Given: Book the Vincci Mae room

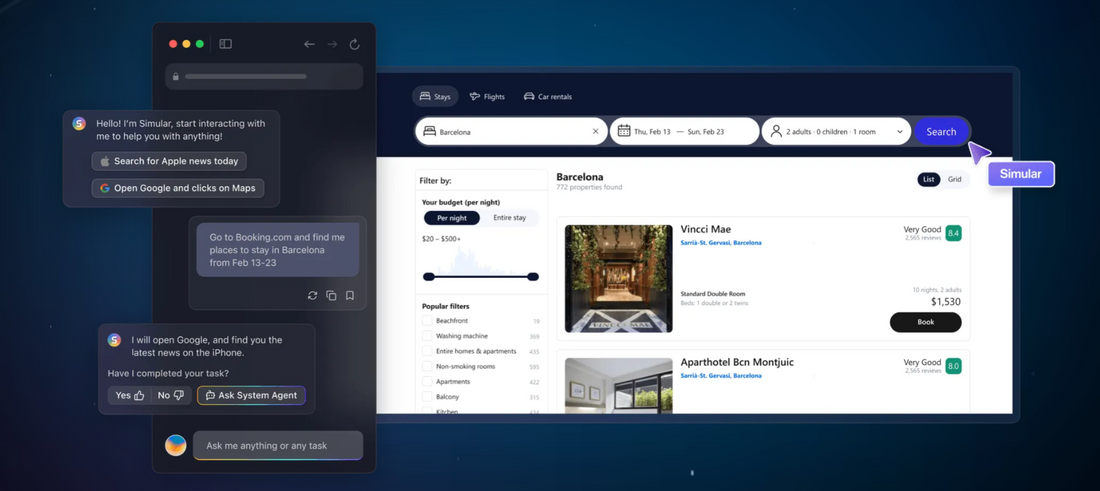Looking at the screenshot, I should 925,322.
